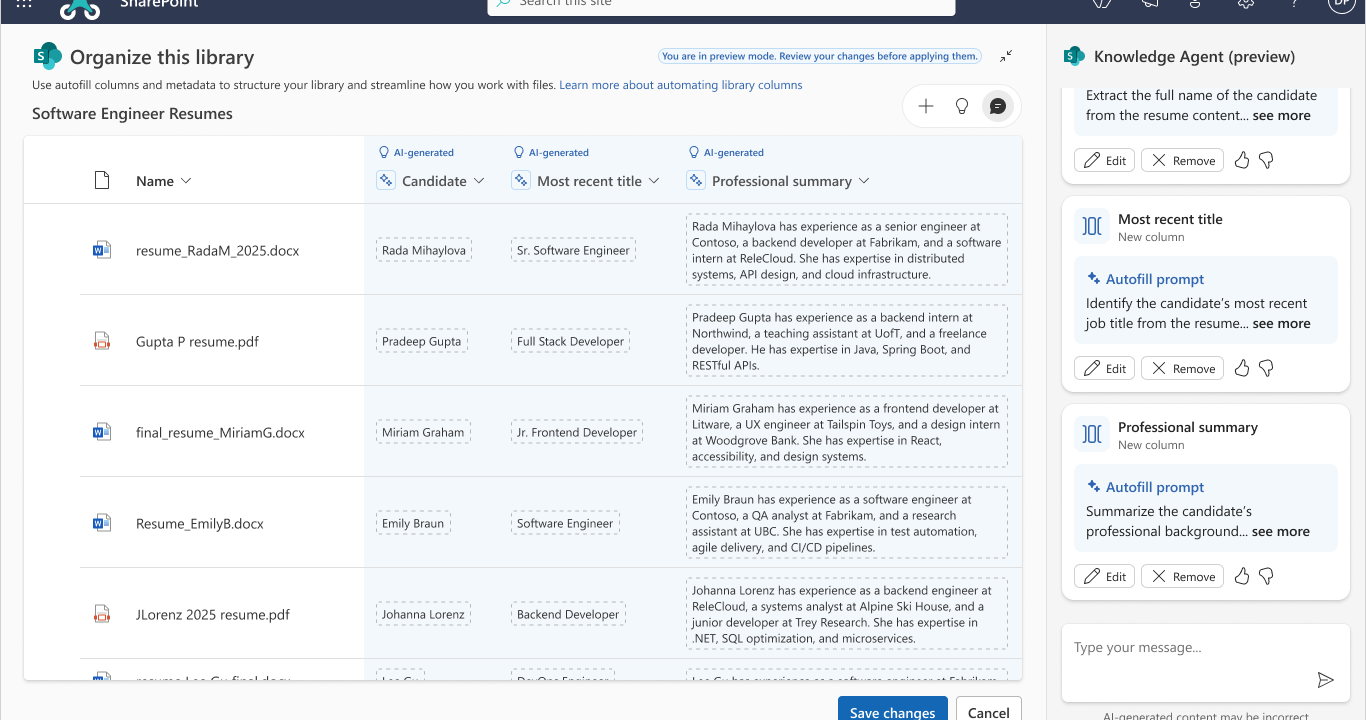Click the Software Engineer Resumes library title
Image resolution: width=1366 pixels, height=720 pixels.
(x=132, y=114)
